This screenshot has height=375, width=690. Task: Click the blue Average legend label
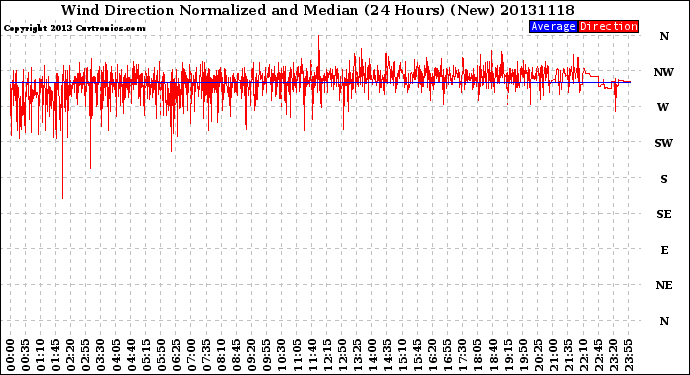(x=553, y=26)
